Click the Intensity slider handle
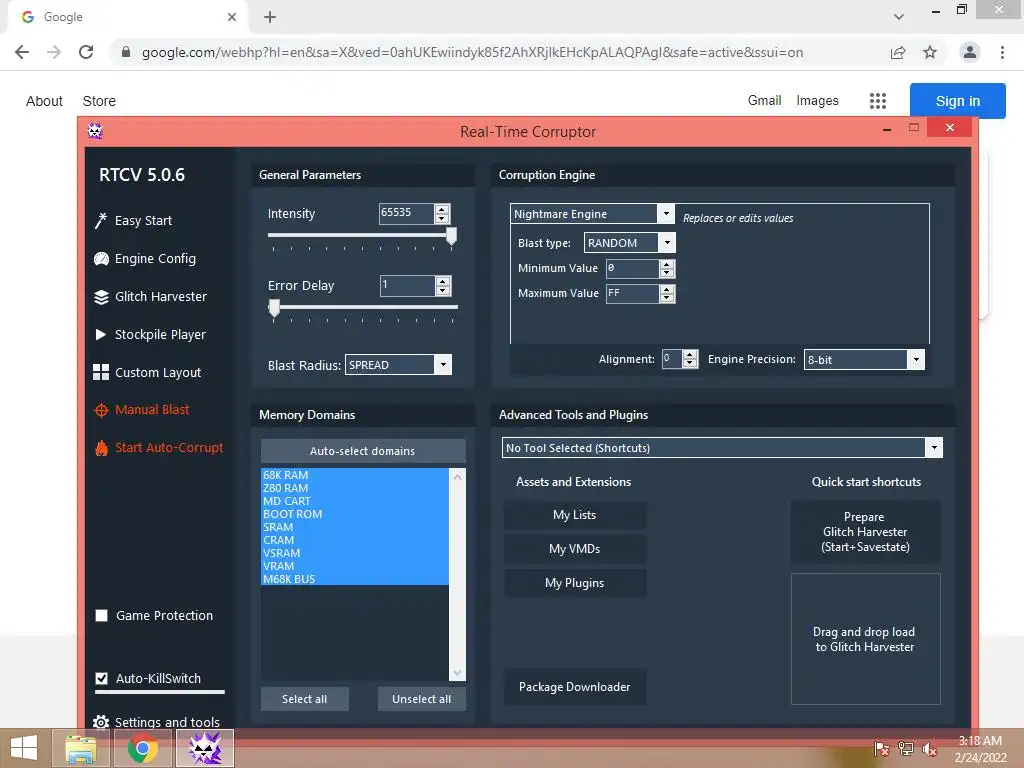1024x768 pixels. pos(451,236)
